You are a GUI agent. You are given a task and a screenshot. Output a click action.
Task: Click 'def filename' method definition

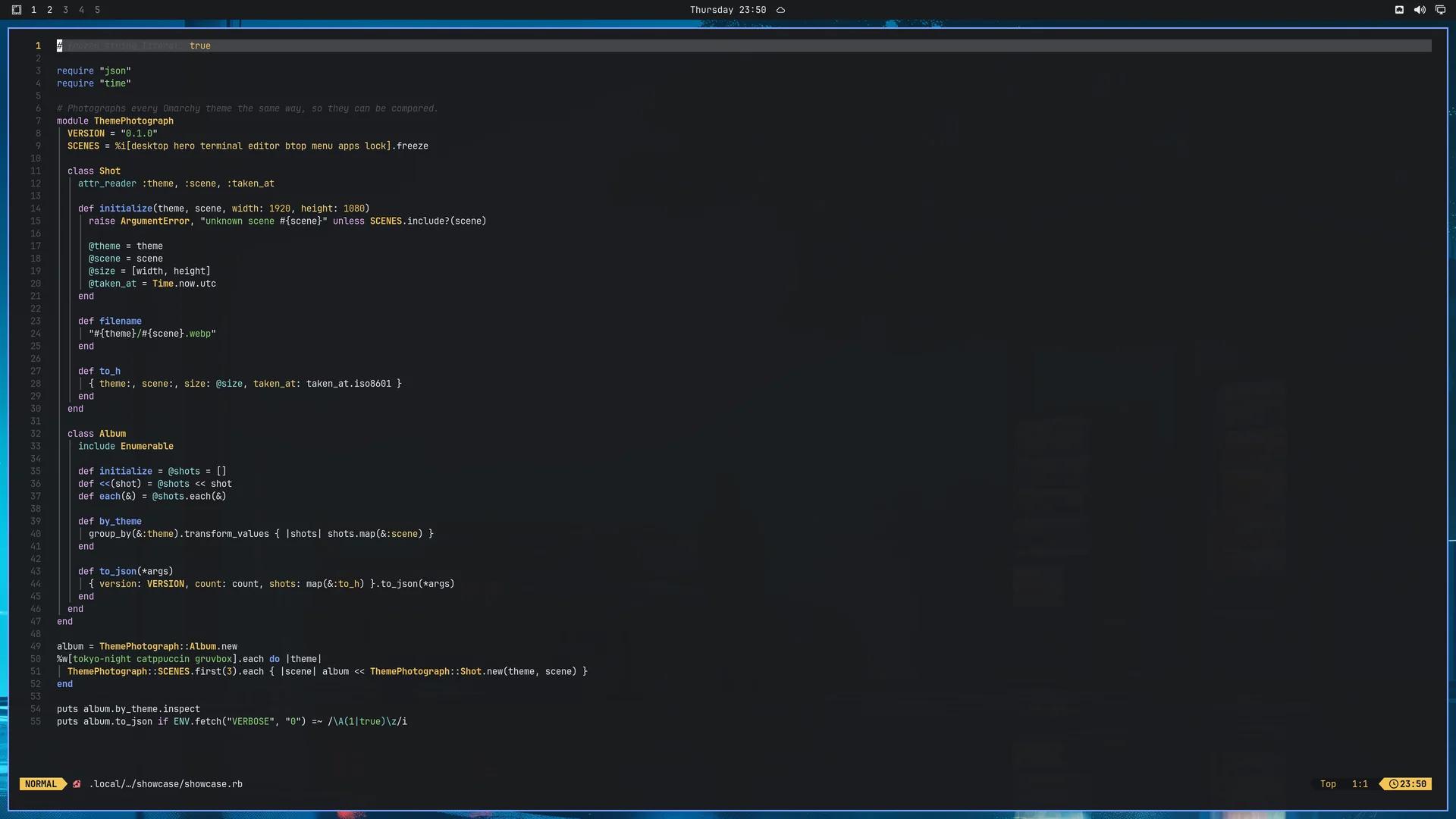click(110, 321)
